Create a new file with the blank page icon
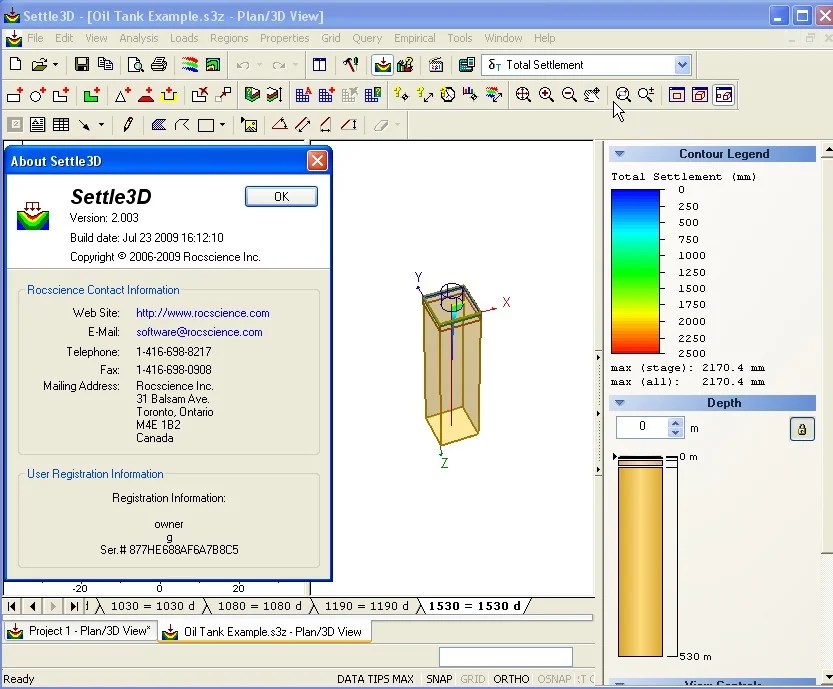This screenshot has width=833, height=689. [15, 65]
